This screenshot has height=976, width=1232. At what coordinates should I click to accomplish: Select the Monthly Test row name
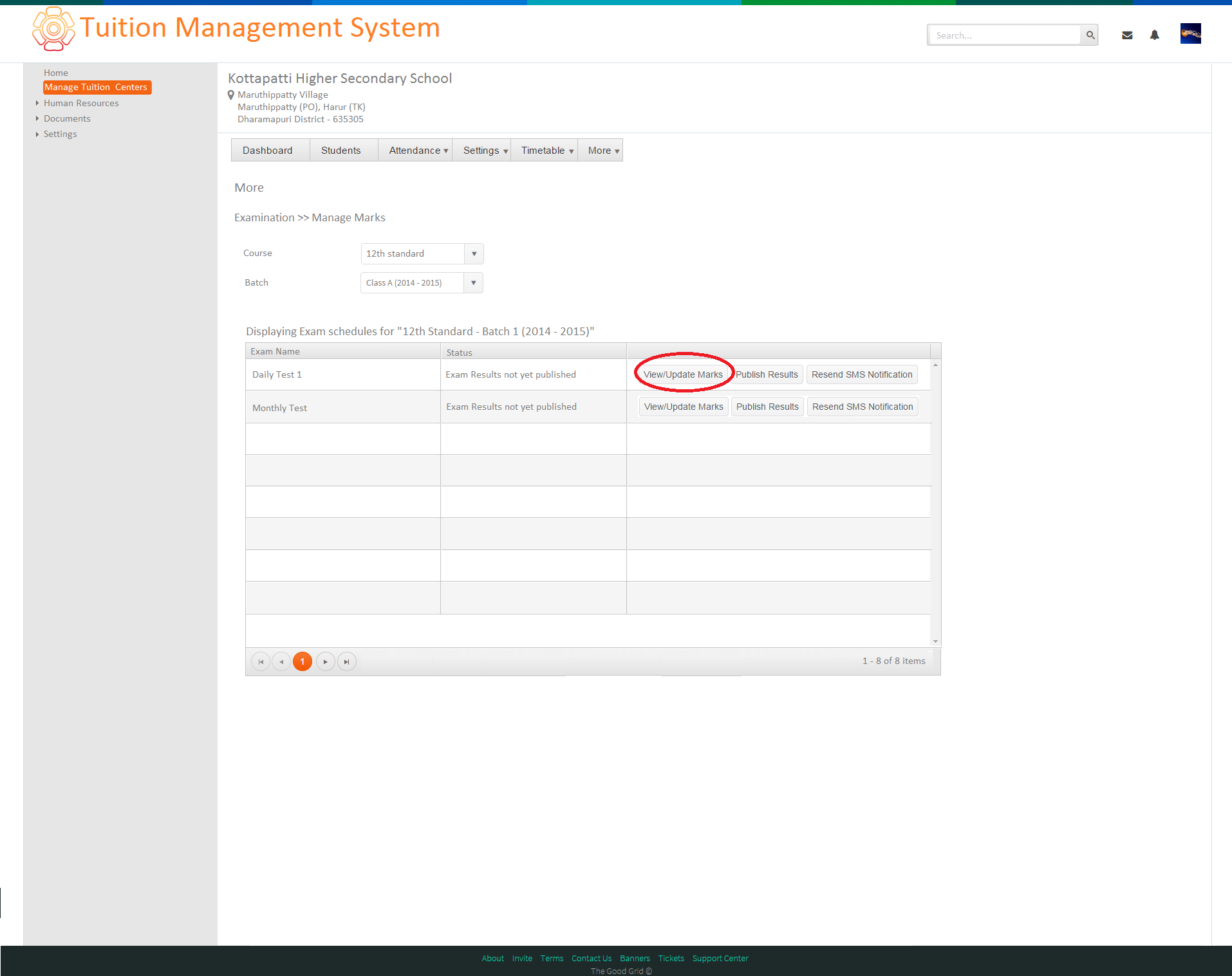point(279,408)
